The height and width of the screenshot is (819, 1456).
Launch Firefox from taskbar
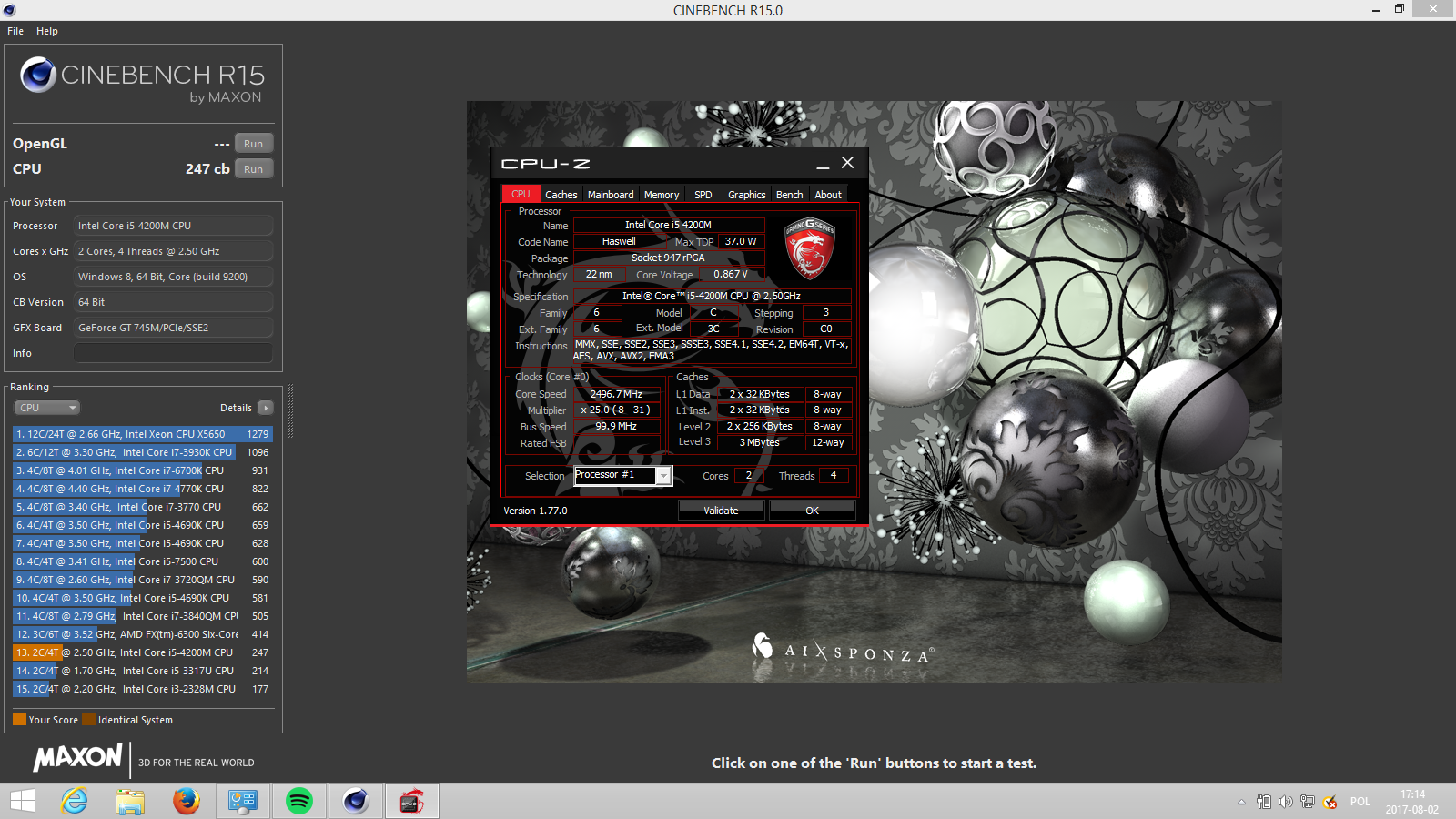pyautogui.click(x=186, y=801)
